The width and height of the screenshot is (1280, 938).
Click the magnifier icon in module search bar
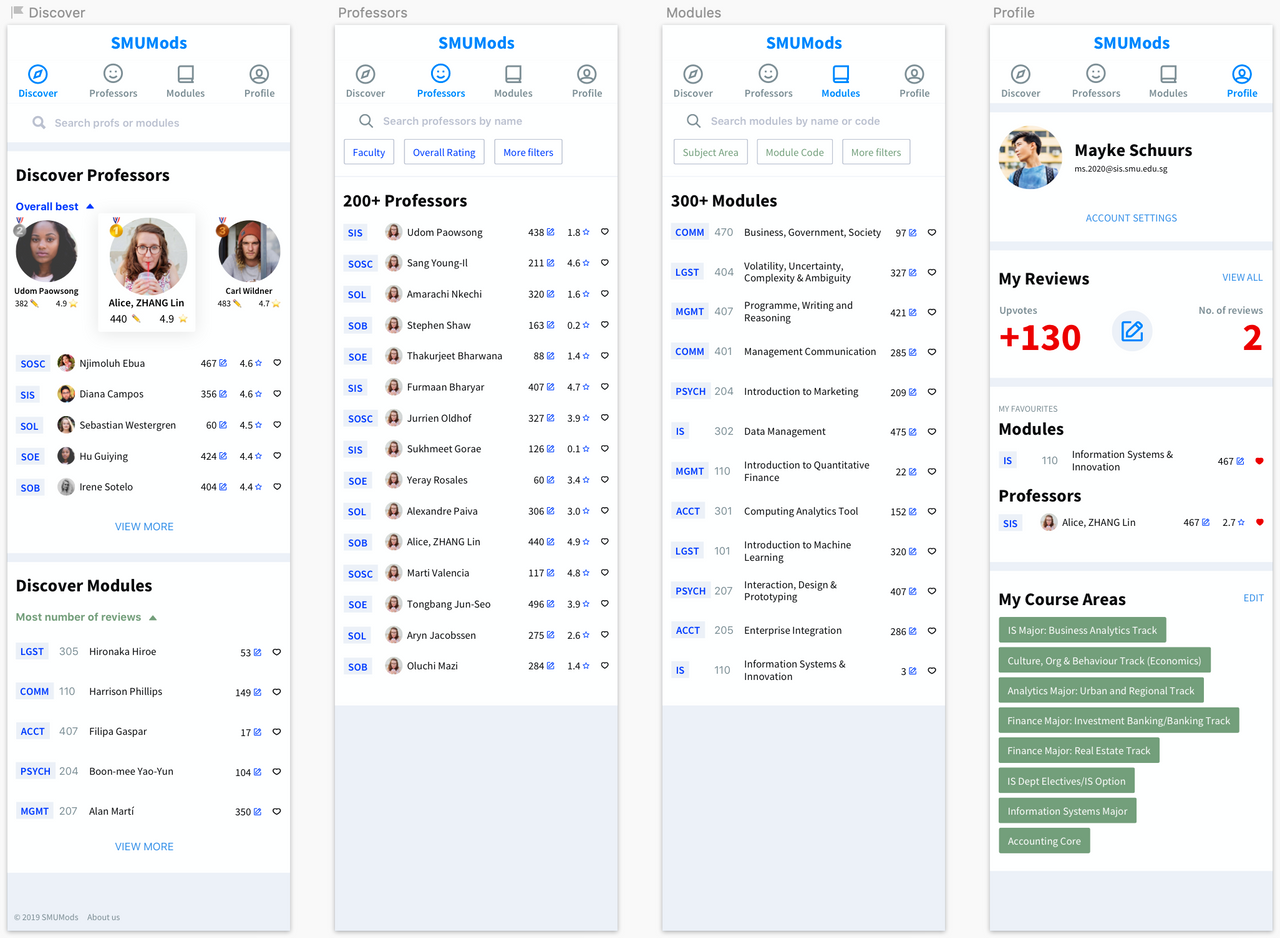[x=693, y=121]
